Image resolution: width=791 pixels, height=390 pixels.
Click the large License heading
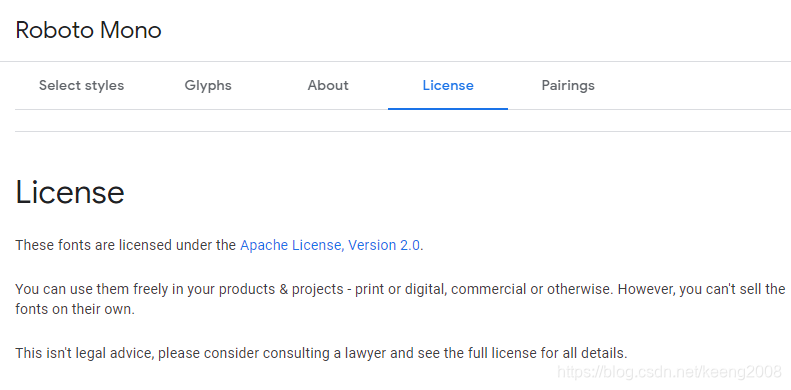70,192
